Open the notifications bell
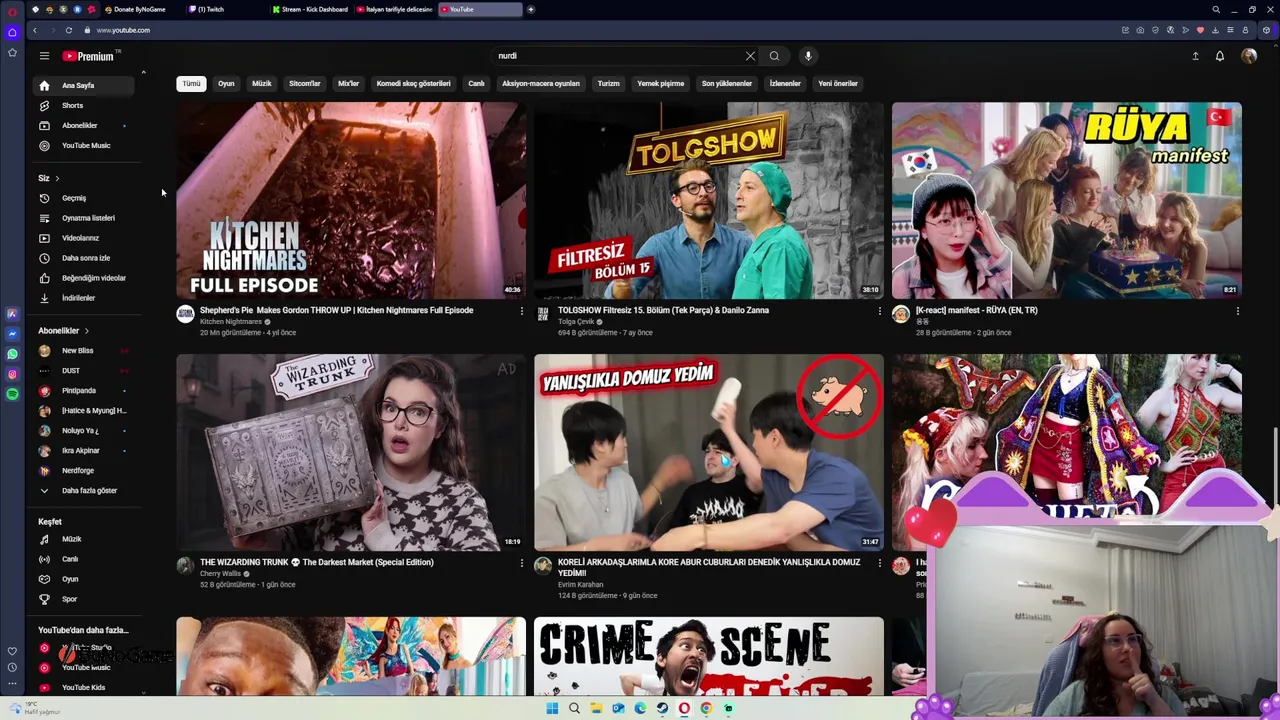This screenshot has width=1280, height=720. 1220,56
